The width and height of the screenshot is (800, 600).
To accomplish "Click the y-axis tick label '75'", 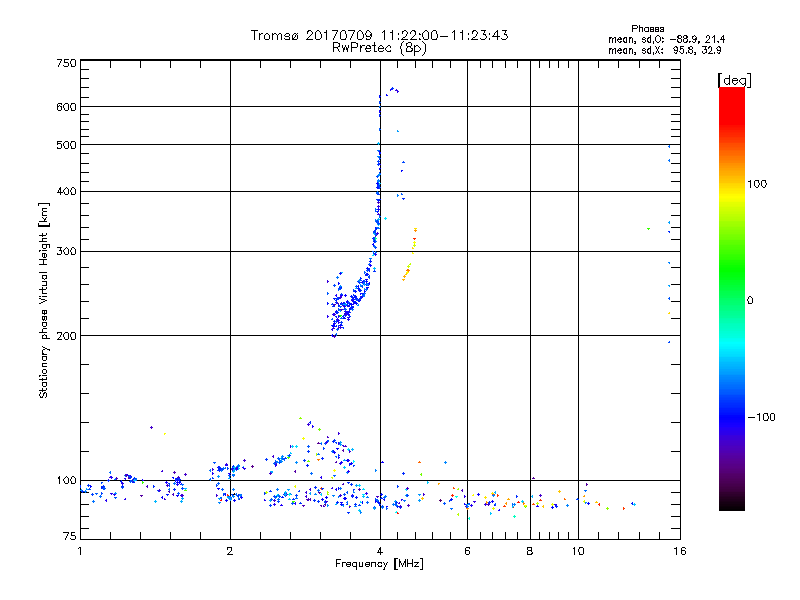I will (70, 536).
